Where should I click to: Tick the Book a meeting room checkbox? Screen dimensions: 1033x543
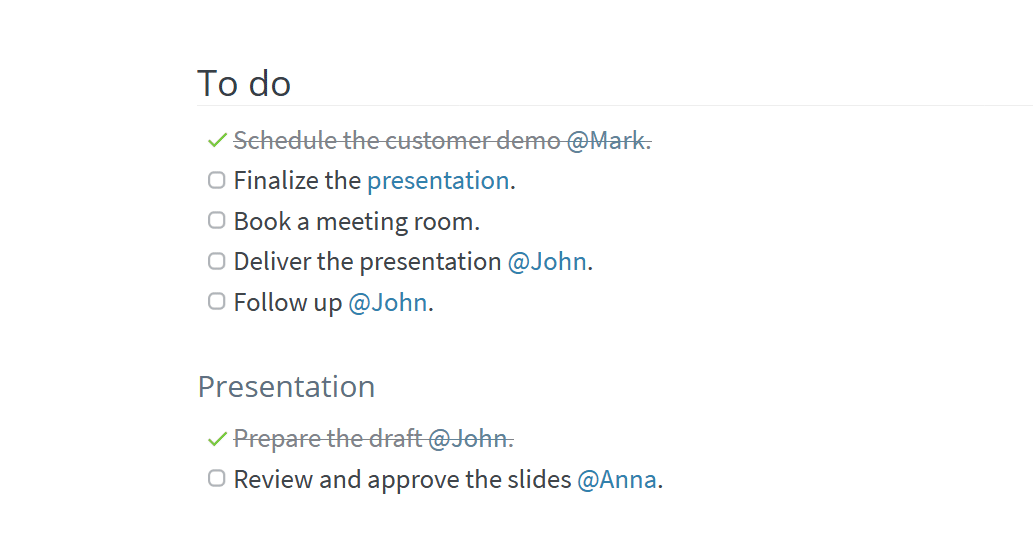(x=217, y=220)
